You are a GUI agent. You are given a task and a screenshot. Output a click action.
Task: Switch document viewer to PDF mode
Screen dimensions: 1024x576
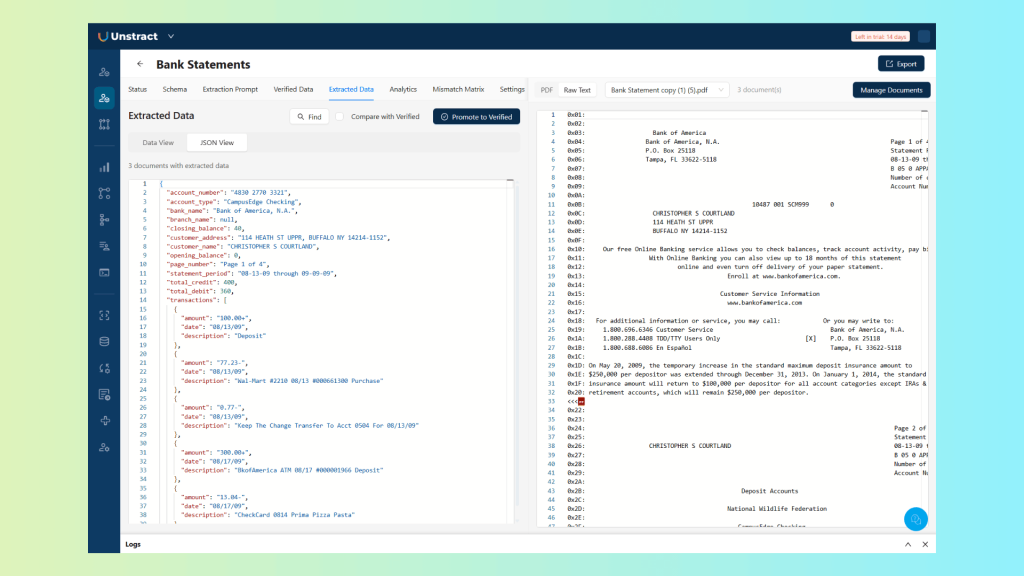547,90
